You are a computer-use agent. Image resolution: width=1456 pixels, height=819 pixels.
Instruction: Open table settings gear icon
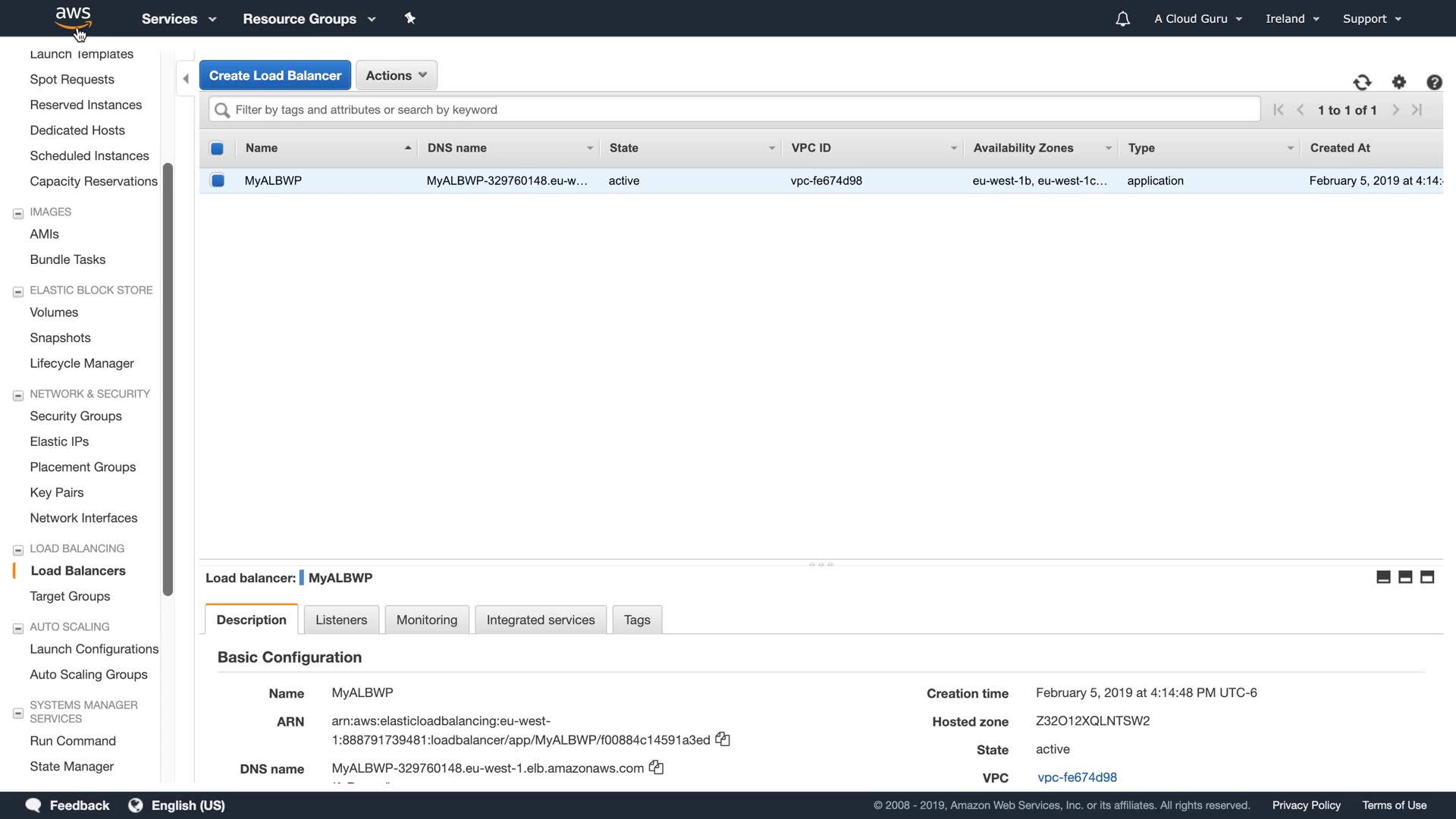click(x=1399, y=82)
